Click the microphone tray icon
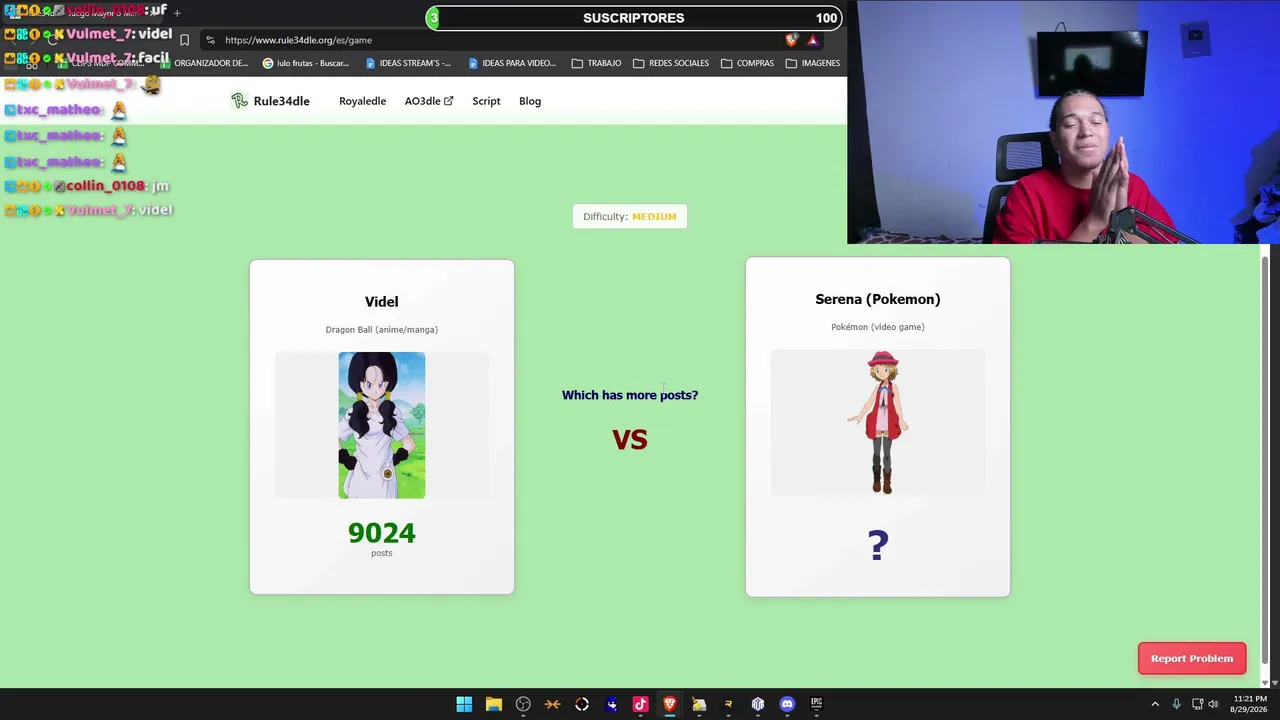This screenshot has height=720, width=1280. (1176, 704)
